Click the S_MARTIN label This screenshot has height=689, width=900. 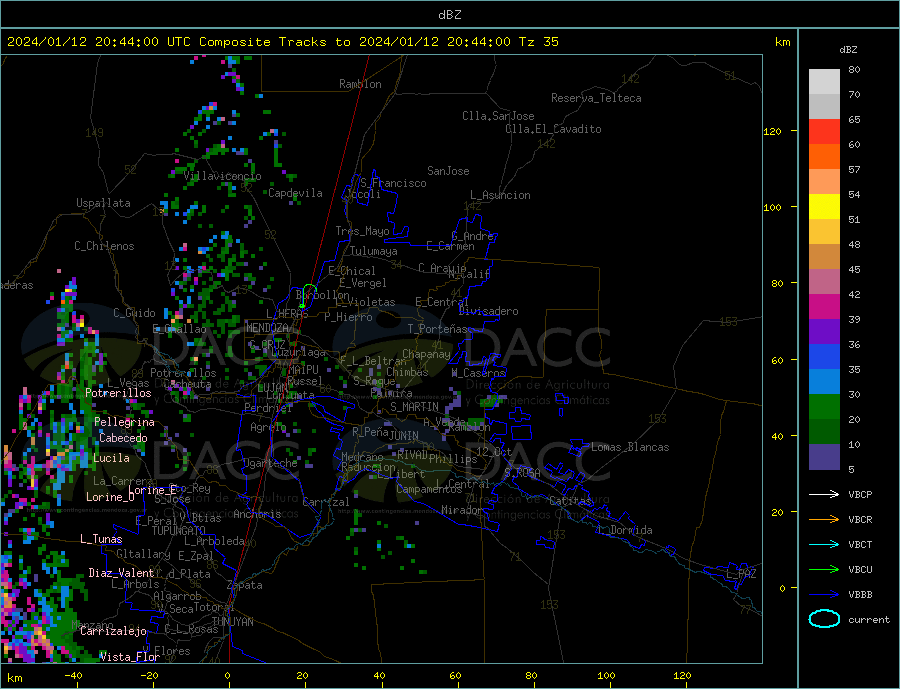click(x=414, y=407)
